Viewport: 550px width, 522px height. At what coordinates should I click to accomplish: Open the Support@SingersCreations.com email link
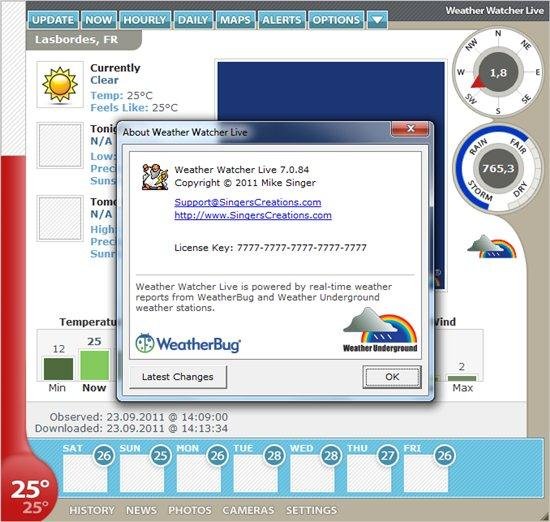coord(248,202)
